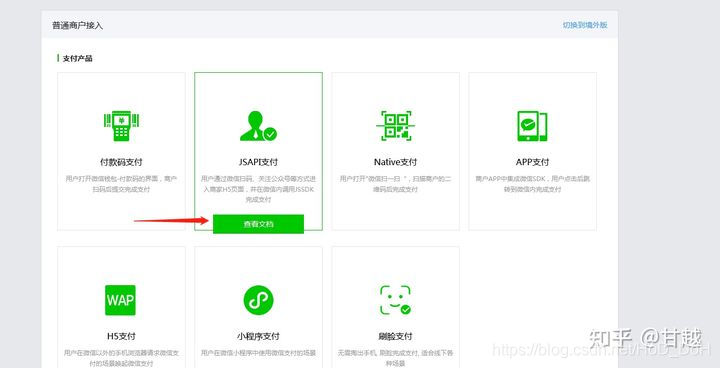The height and width of the screenshot is (368, 720).
Task: Click the 支付产品 section heading
Action: (x=78, y=58)
